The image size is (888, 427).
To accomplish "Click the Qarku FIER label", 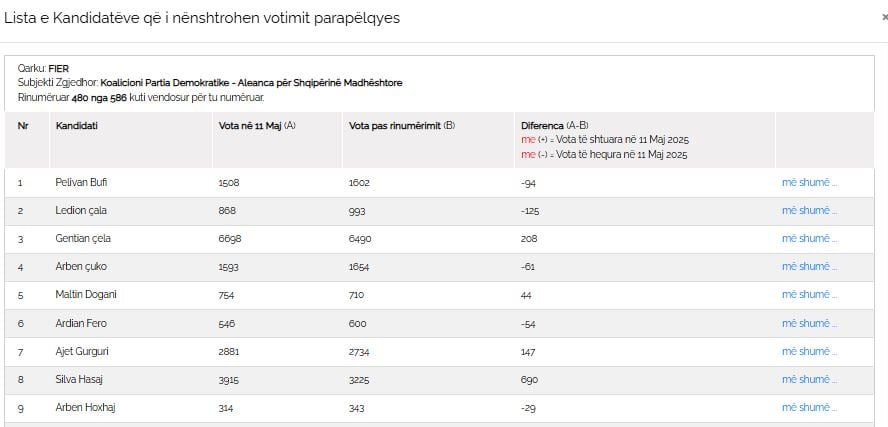I will coord(43,69).
